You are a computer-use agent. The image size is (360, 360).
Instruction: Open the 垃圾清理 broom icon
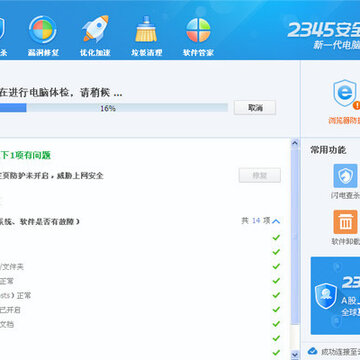(x=146, y=29)
